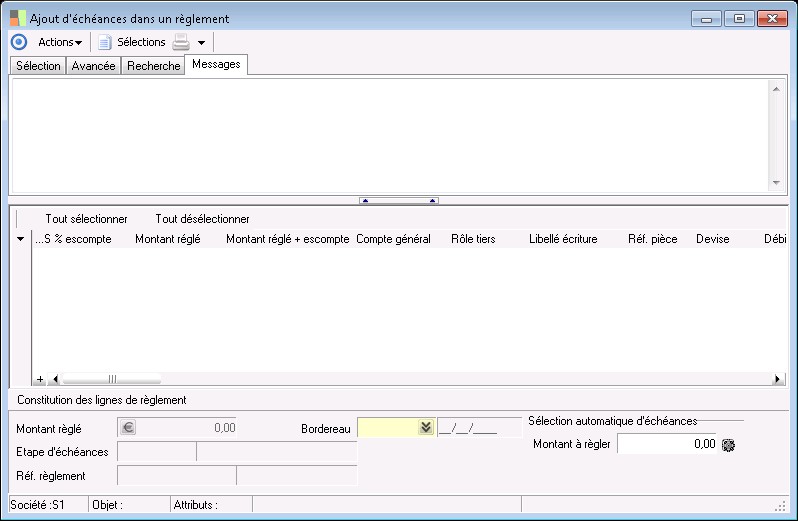The width and height of the screenshot is (798, 521).
Task: Click the application icon in title bar
Action: click(x=18, y=18)
